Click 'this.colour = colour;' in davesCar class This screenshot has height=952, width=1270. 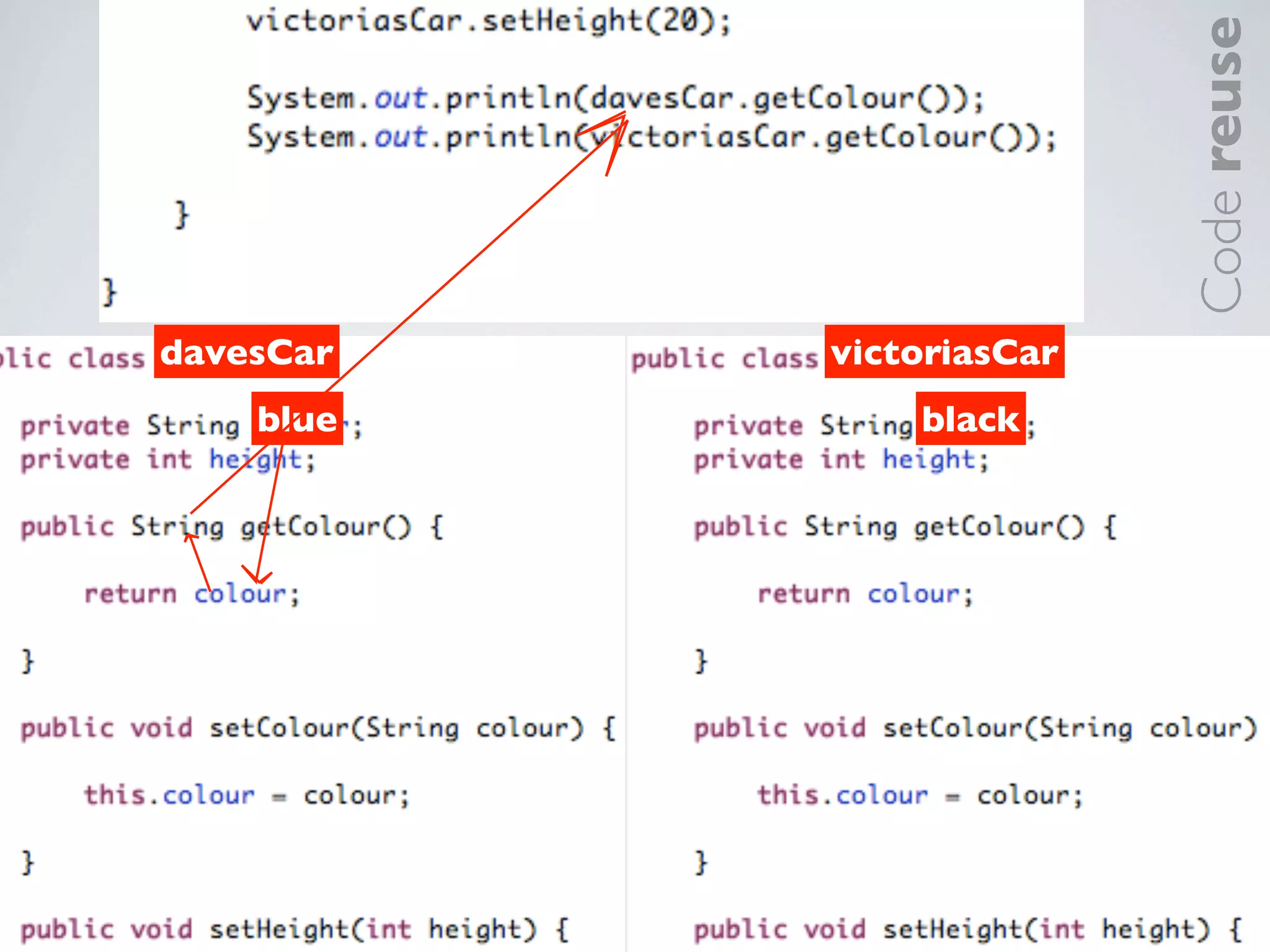pyautogui.click(x=247, y=795)
